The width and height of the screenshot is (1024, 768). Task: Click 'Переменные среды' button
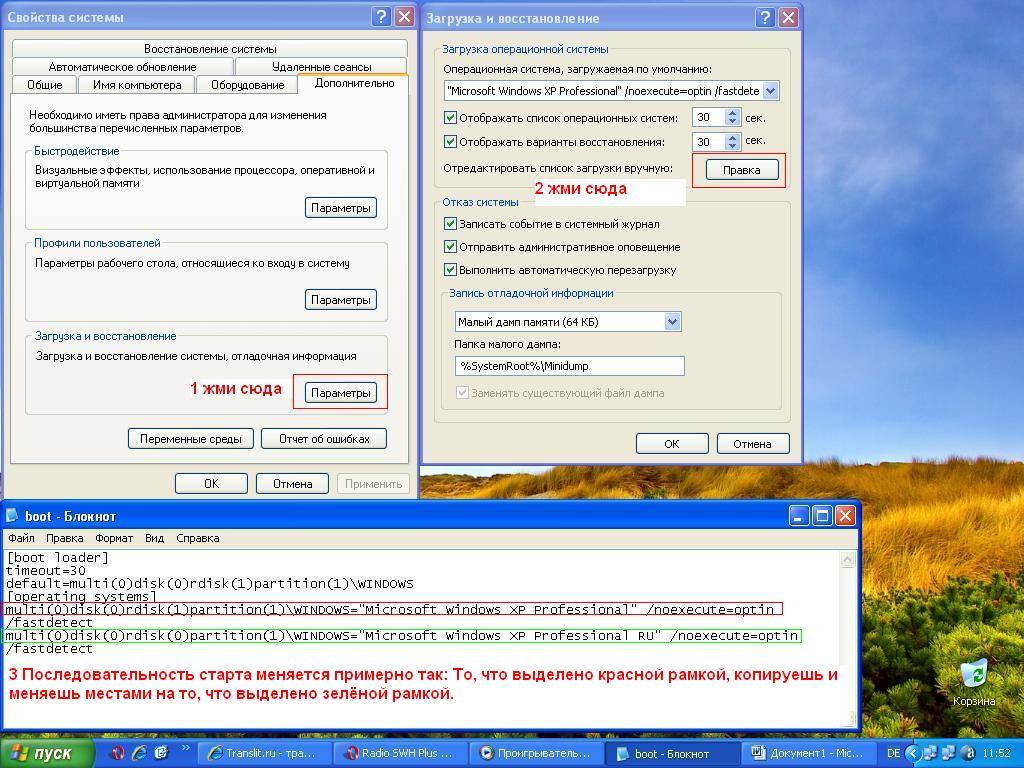click(191, 439)
